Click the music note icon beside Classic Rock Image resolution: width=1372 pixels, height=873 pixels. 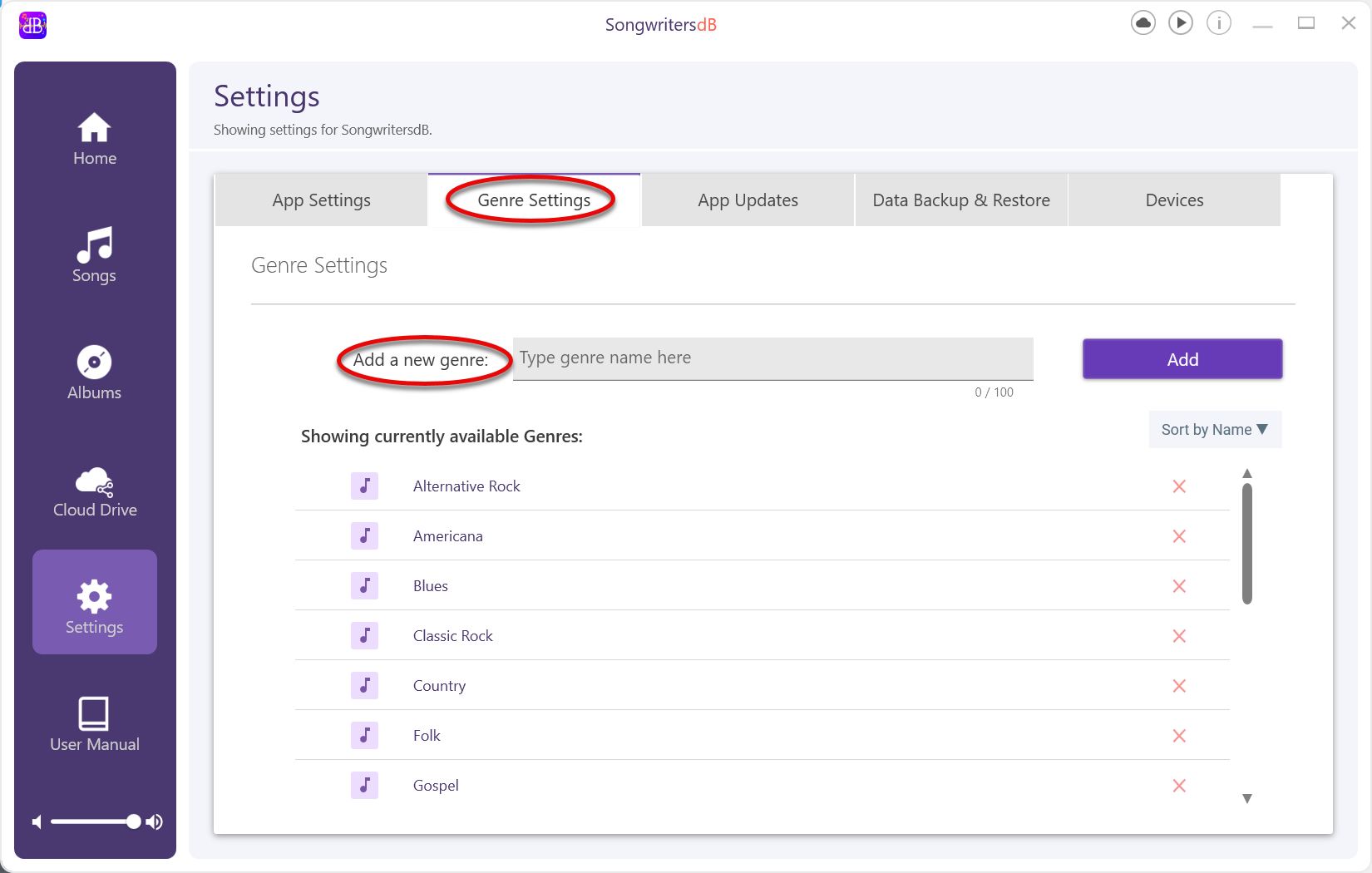[x=364, y=635]
